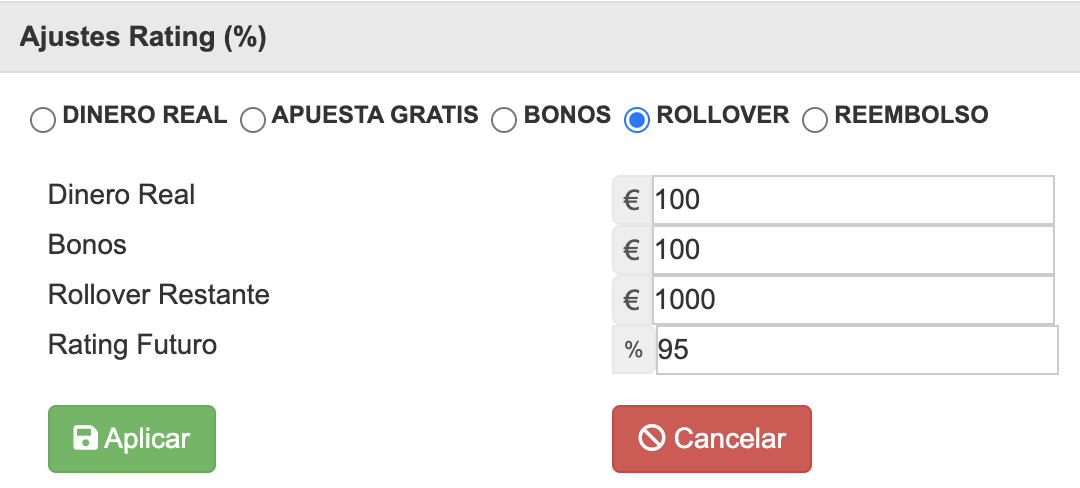Select the DINERO REAL radio button
This screenshot has width=1080, height=488.
[x=43, y=120]
